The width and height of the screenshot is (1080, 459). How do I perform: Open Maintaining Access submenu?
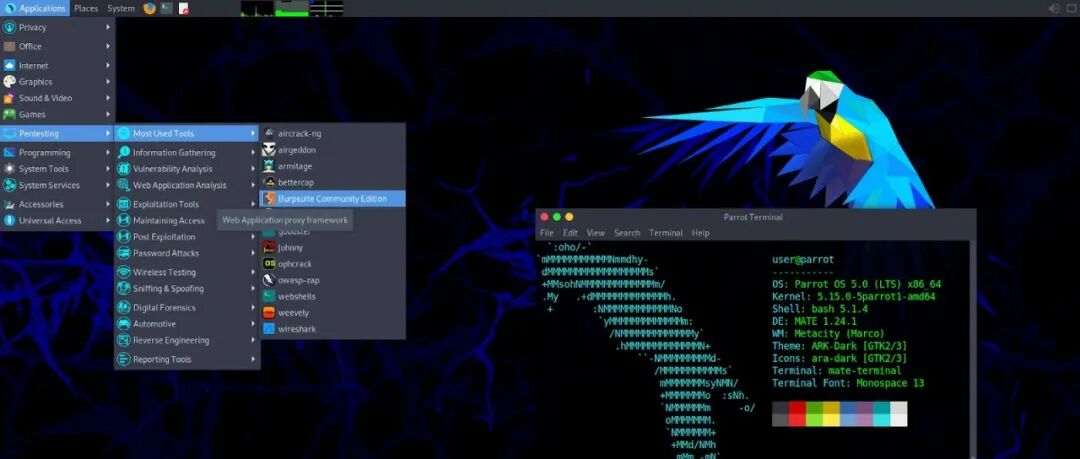point(165,221)
